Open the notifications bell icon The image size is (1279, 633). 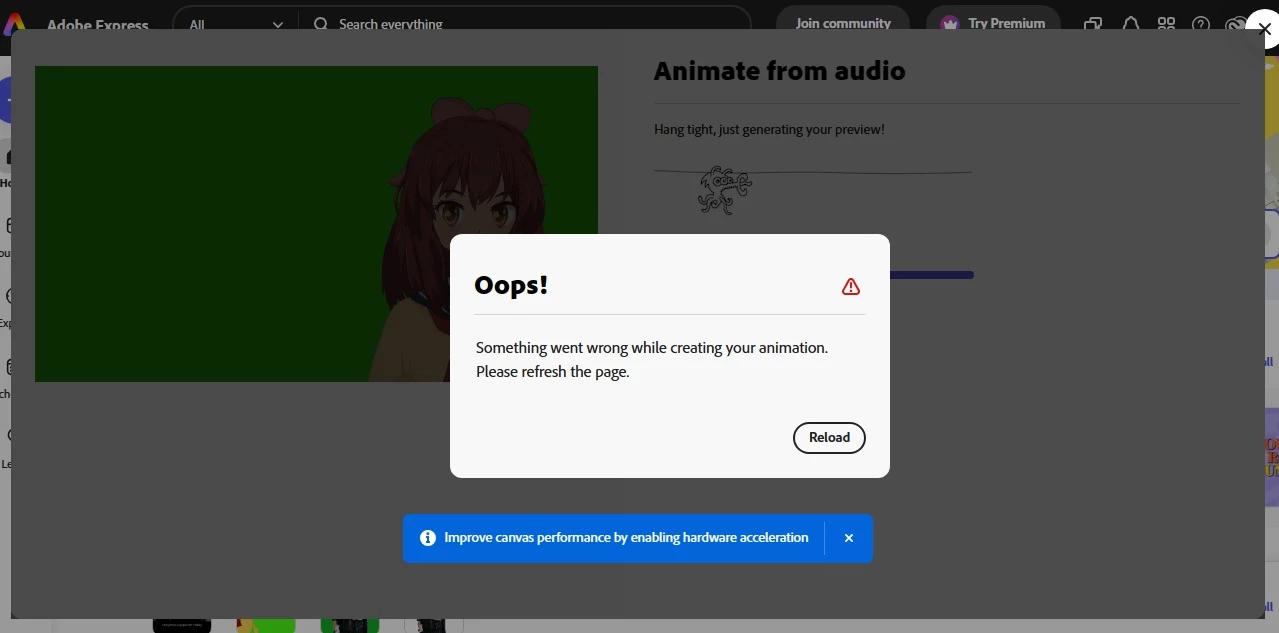pyautogui.click(x=1131, y=24)
